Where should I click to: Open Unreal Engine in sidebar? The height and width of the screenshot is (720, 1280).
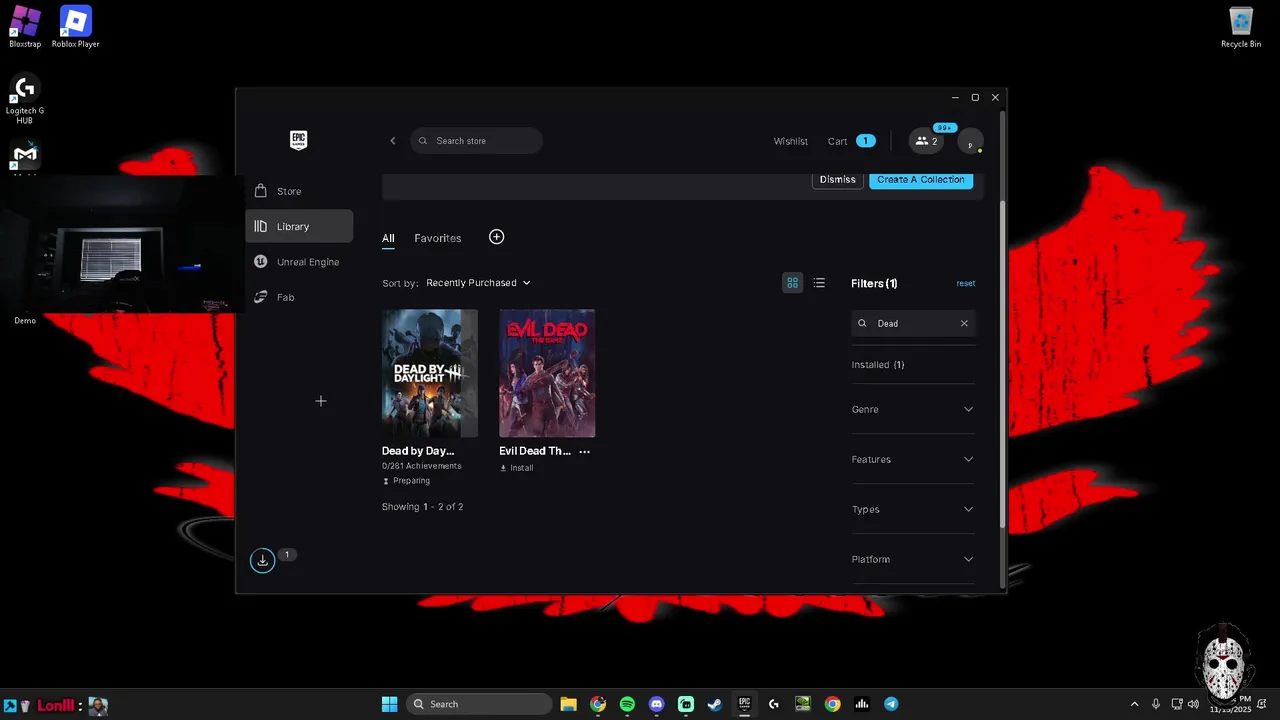point(299,262)
